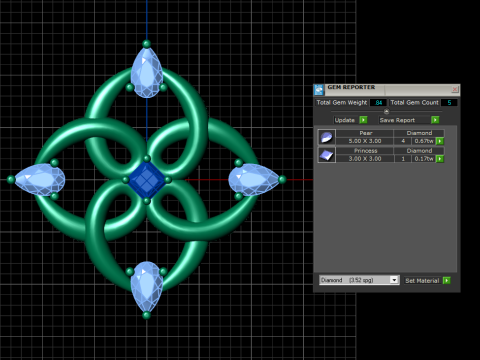480x360 pixels.
Task: Click the 'Princess' shape name cell
Action: click(x=365, y=151)
